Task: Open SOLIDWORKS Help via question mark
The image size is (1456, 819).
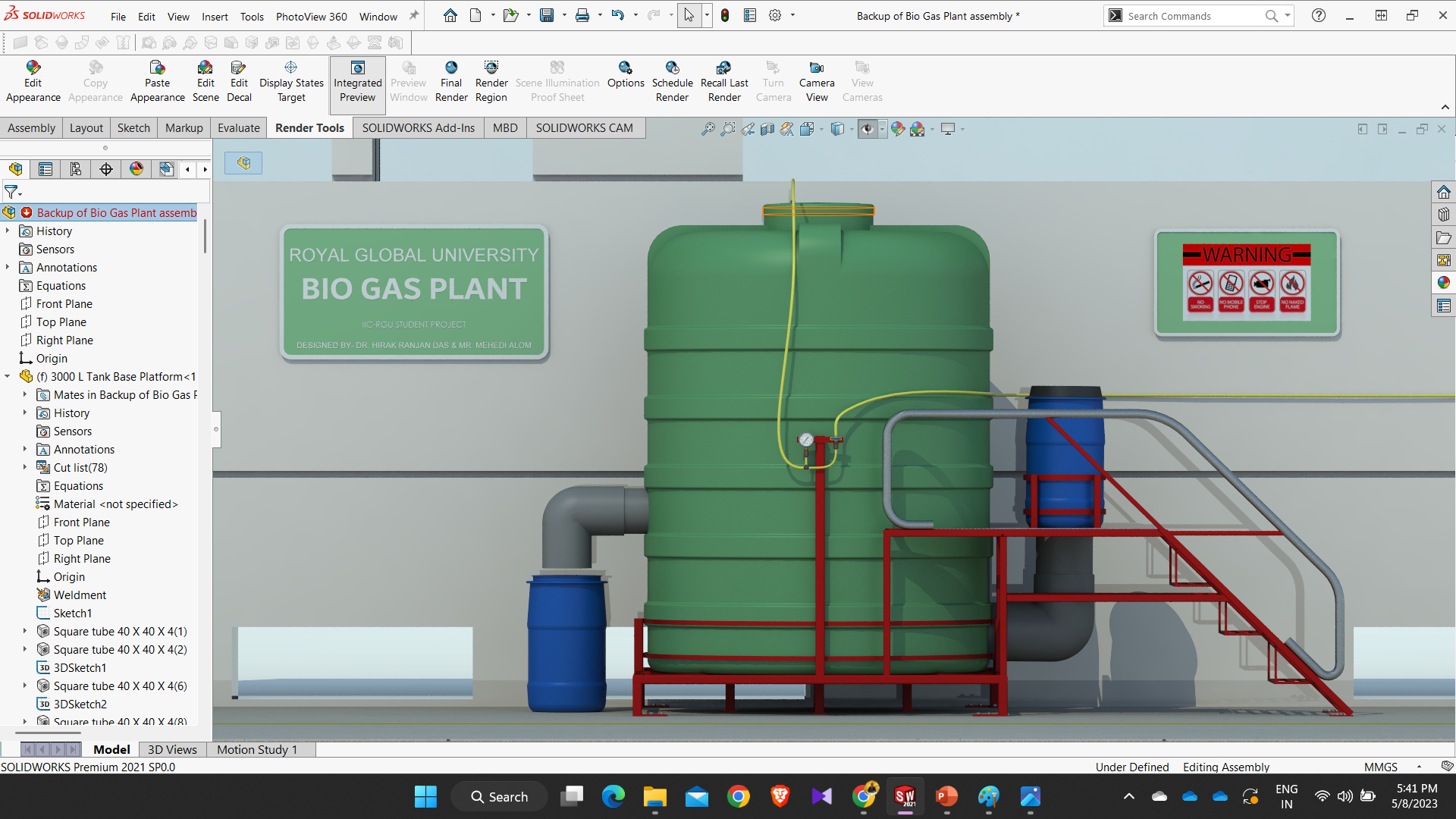Action: point(1318,15)
